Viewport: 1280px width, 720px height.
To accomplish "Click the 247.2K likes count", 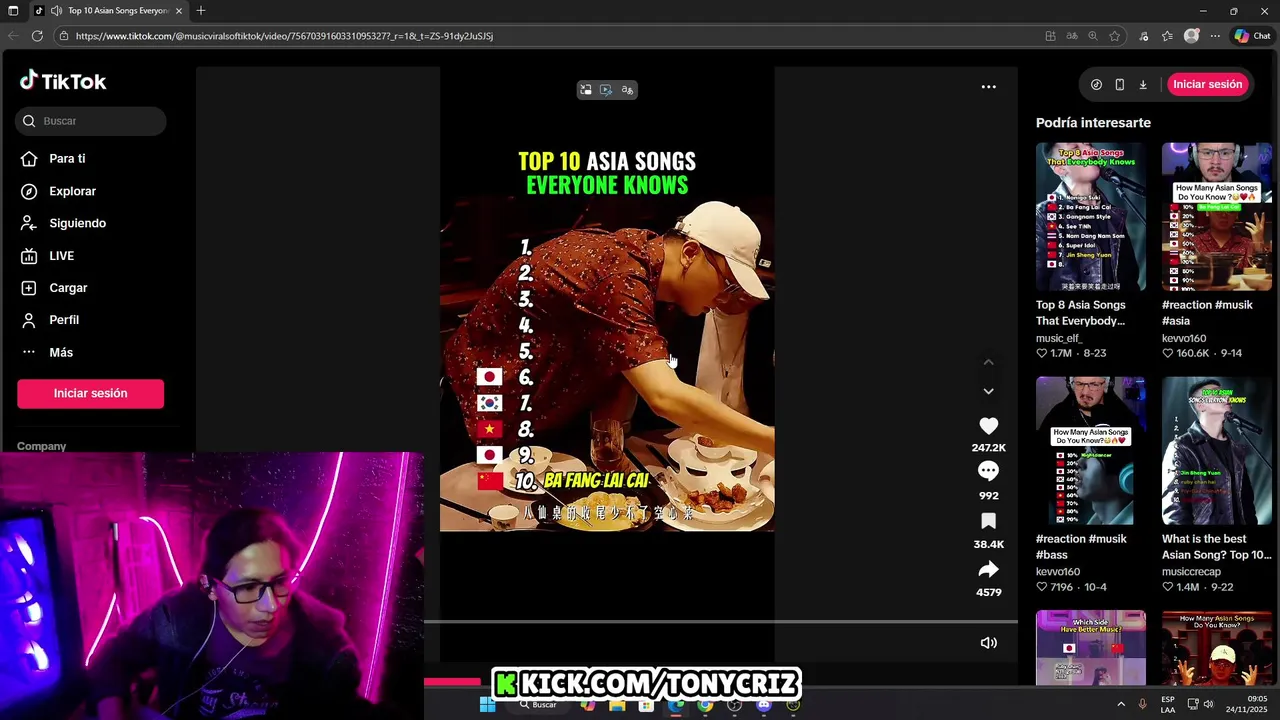I will pyautogui.click(x=988, y=448).
